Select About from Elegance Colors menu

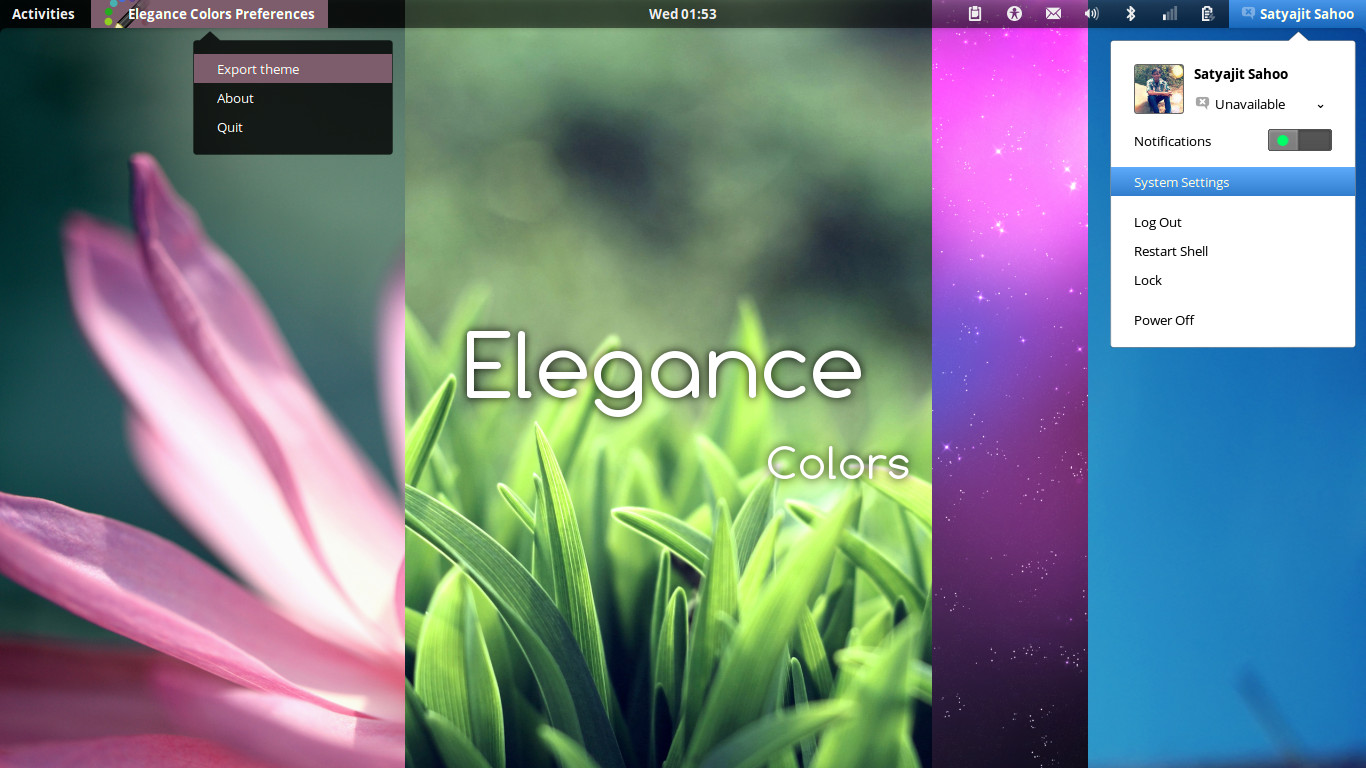pos(234,98)
